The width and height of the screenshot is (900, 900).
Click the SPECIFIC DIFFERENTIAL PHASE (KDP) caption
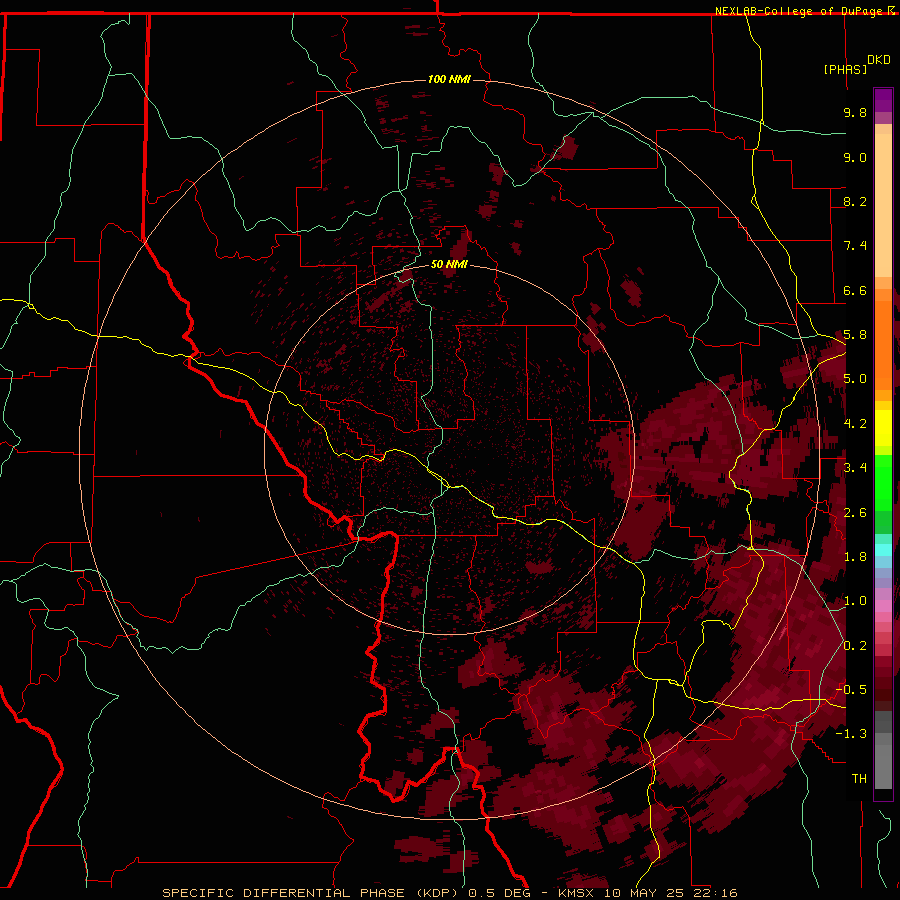(x=312, y=893)
